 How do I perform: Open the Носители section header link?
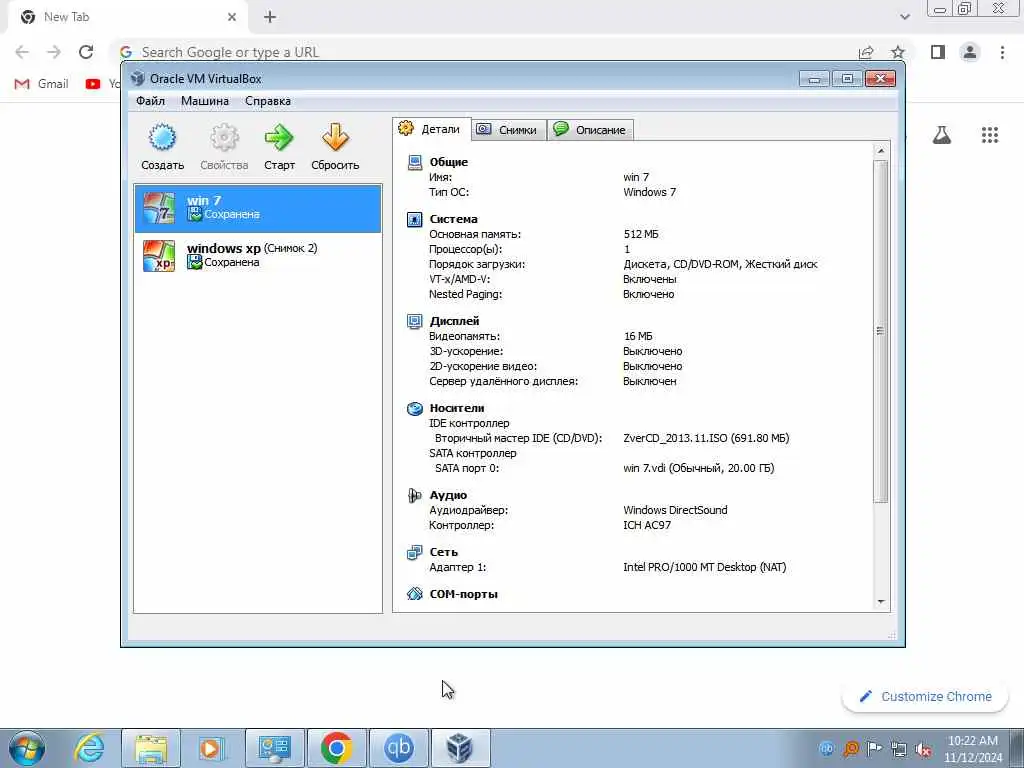coord(457,408)
